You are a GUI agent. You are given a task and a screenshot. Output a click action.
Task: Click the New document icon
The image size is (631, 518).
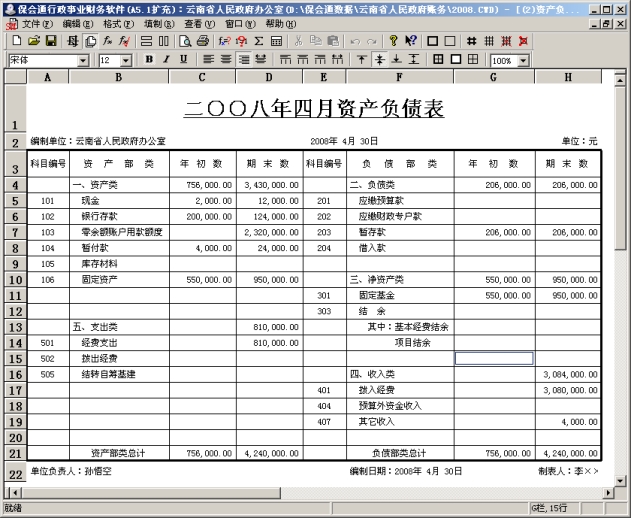[17, 41]
